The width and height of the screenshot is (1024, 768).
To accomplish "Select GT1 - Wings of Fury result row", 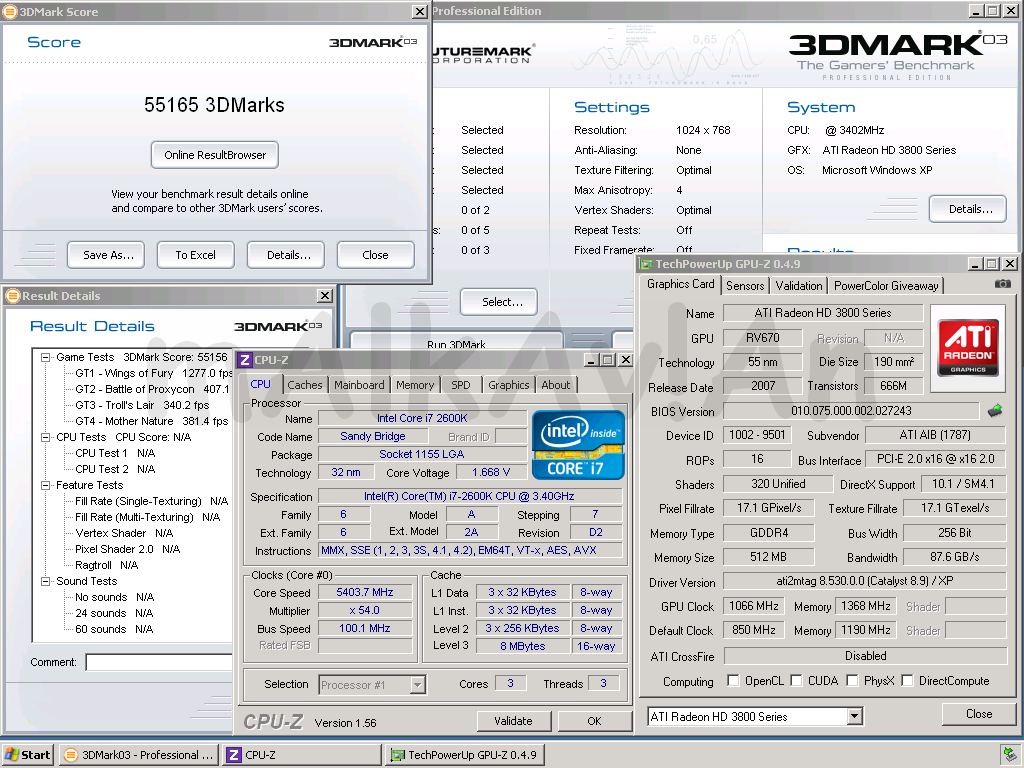I will [x=153, y=374].
